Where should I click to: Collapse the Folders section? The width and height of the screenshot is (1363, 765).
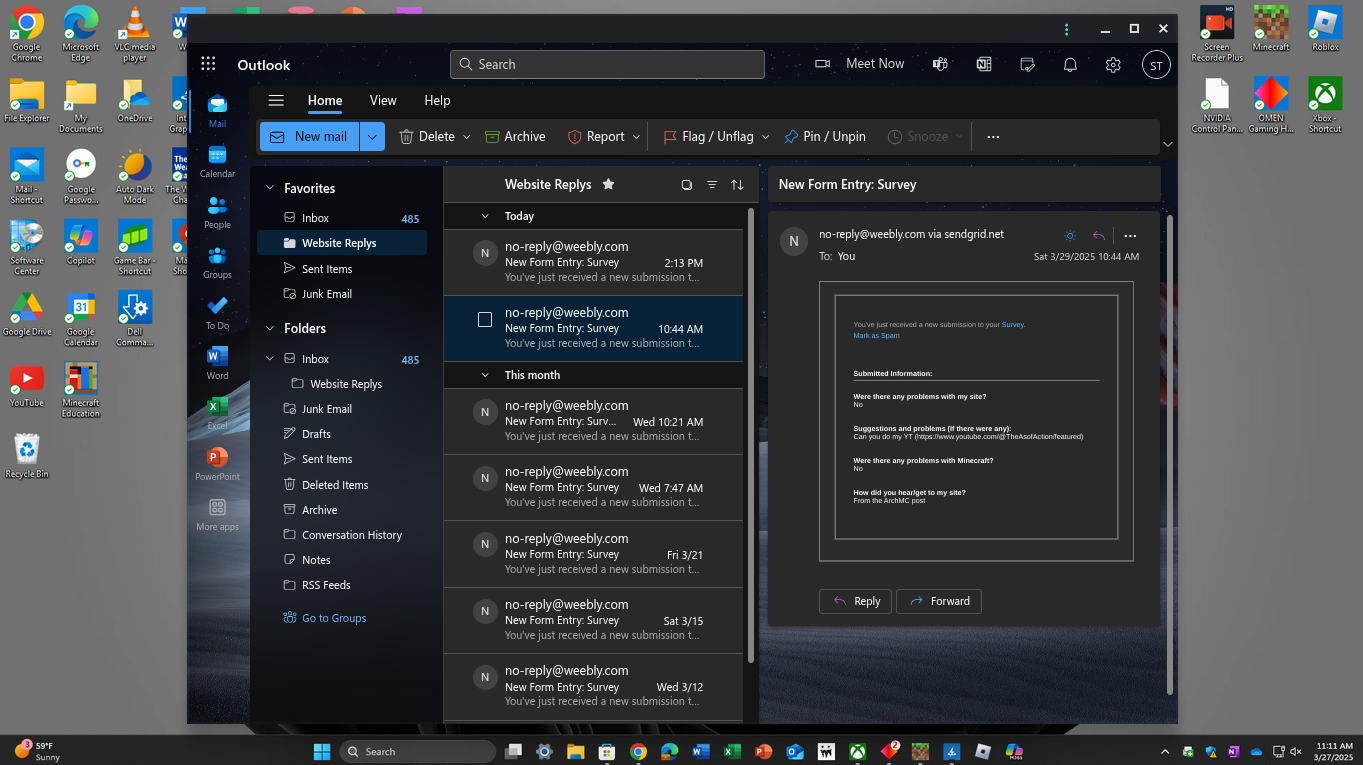(269, 328)
